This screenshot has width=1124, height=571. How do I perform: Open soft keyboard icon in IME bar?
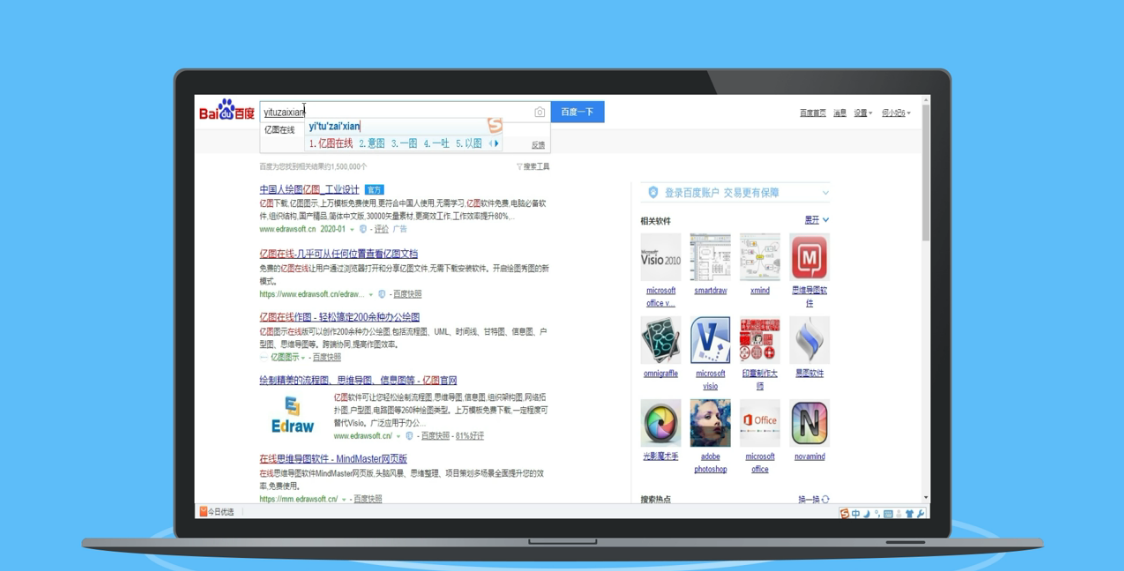[x=888, y=513]
